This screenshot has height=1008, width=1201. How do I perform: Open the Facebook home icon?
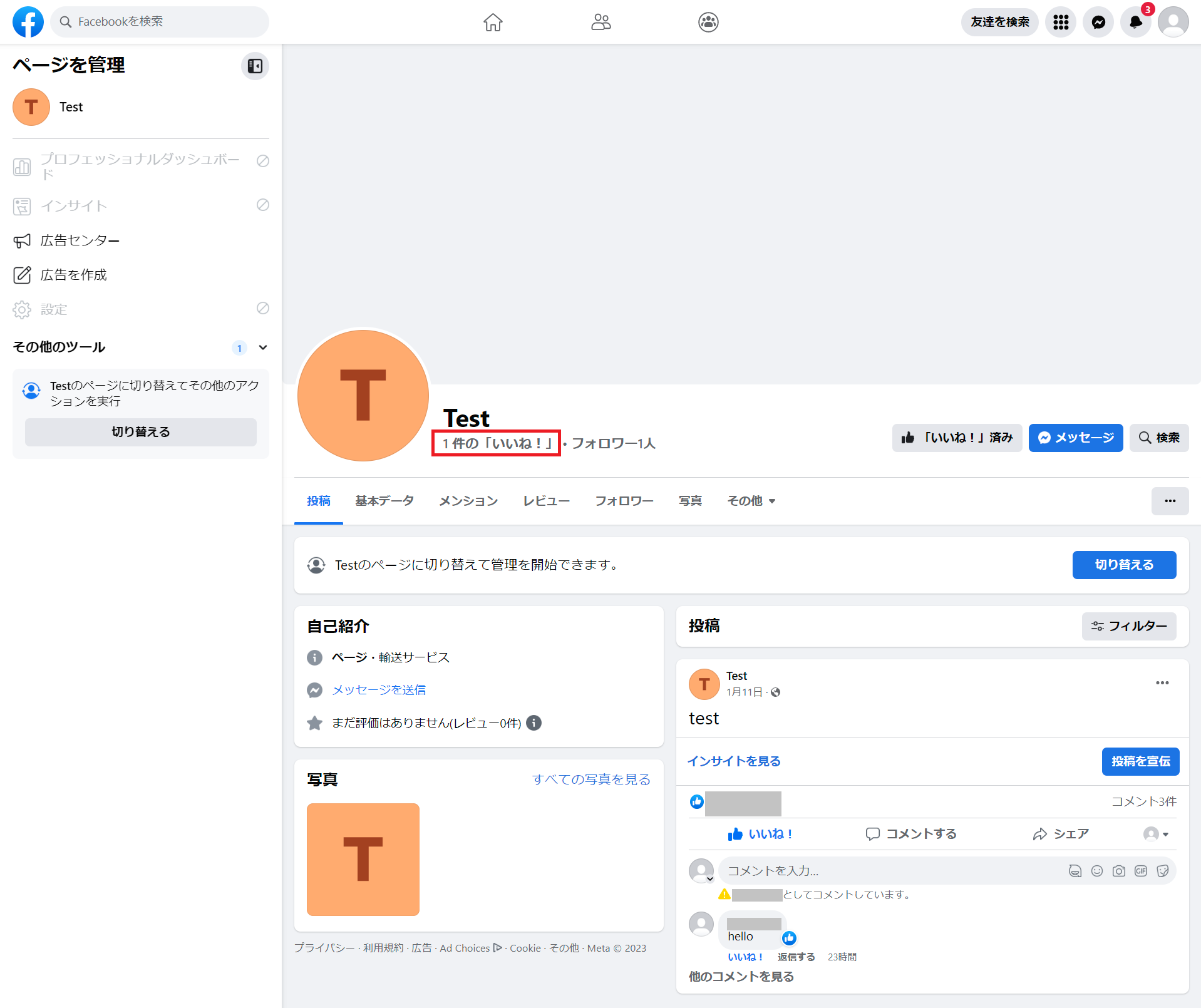pos(493,22)
